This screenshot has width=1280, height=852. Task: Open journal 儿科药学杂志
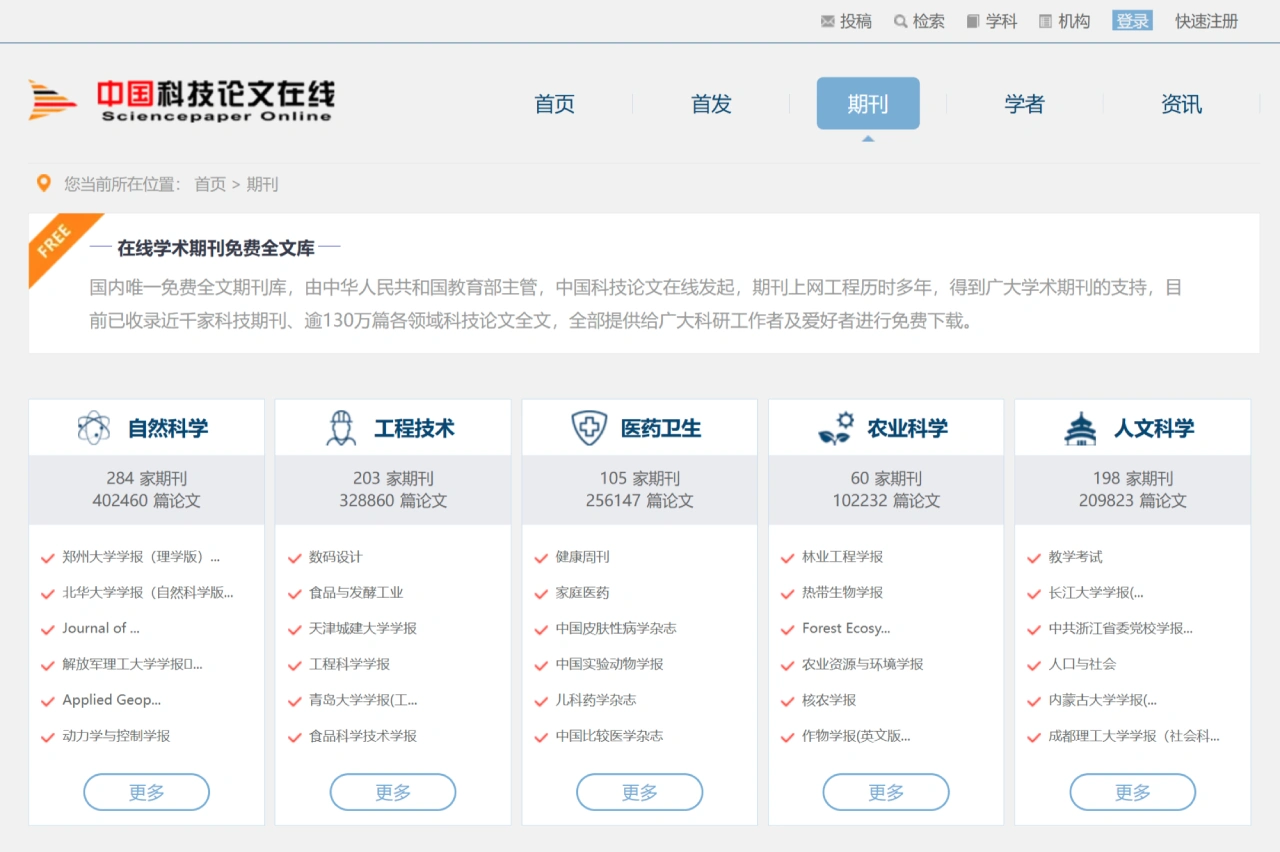[x=596, y=700]
